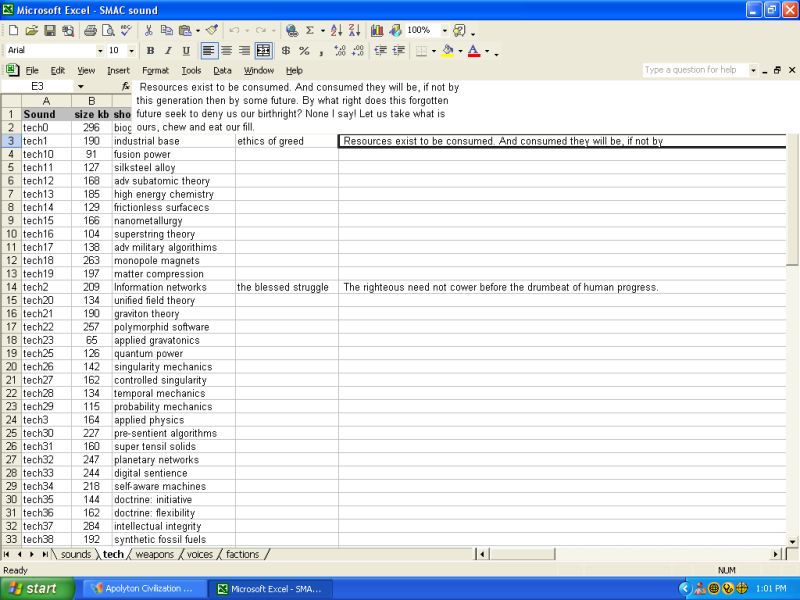Open the Chart Wizard icon

pos(377,31)
